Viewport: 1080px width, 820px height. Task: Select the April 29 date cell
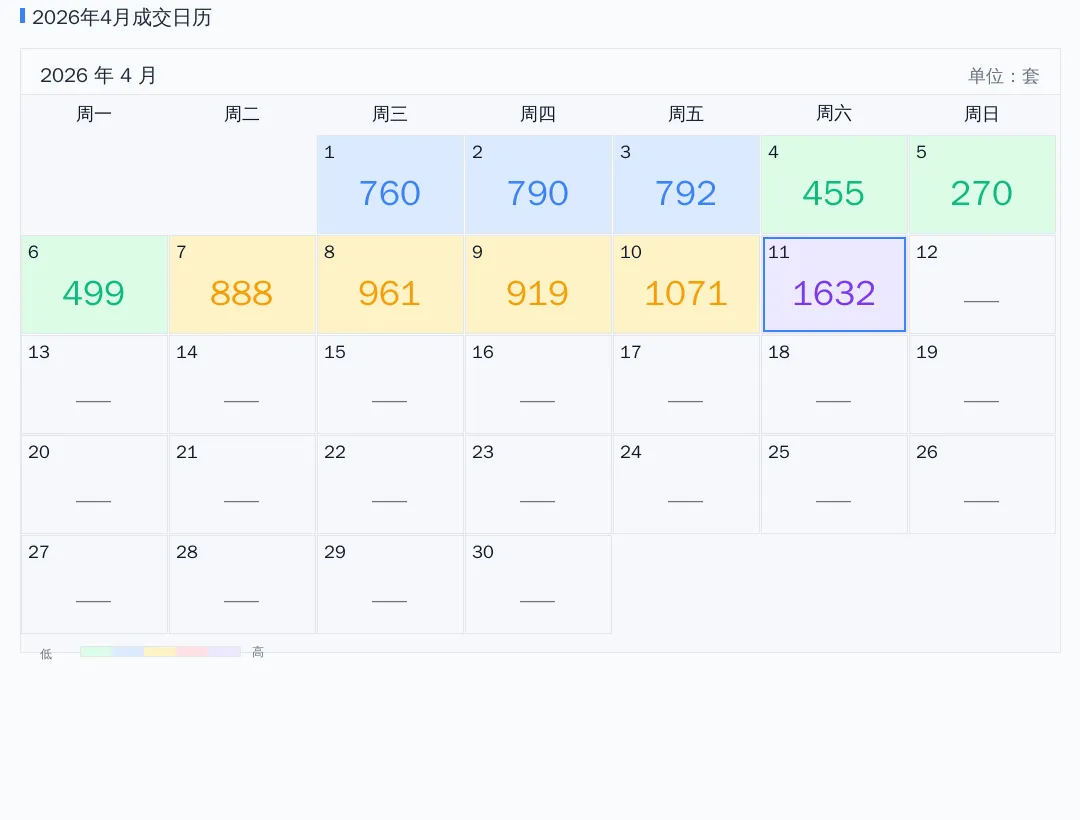tap(390, 584)
